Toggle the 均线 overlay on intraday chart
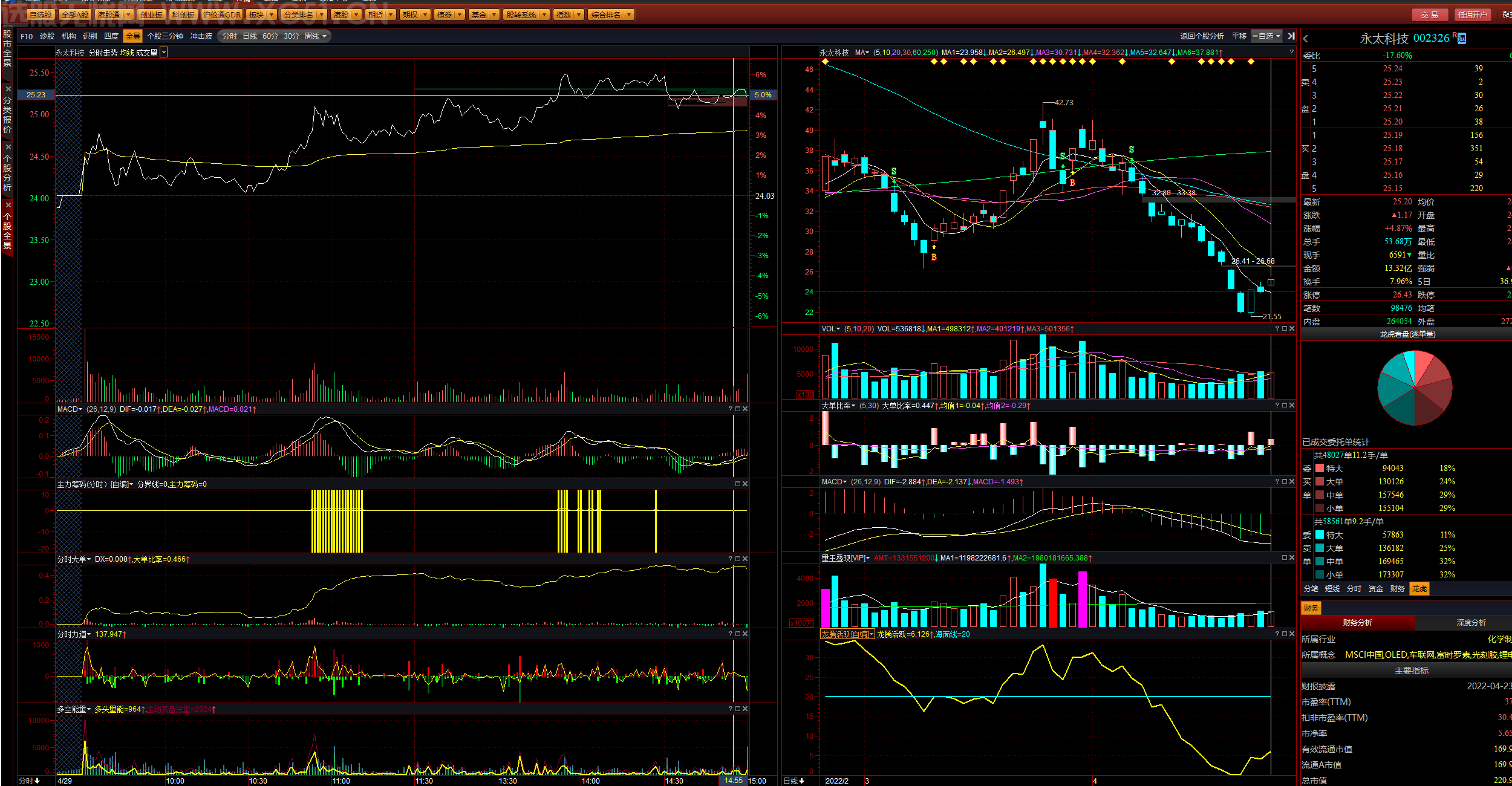Image resolution: width=1512 pixels, height=786 pixels. pyautogui.click(x=126, y=53)
